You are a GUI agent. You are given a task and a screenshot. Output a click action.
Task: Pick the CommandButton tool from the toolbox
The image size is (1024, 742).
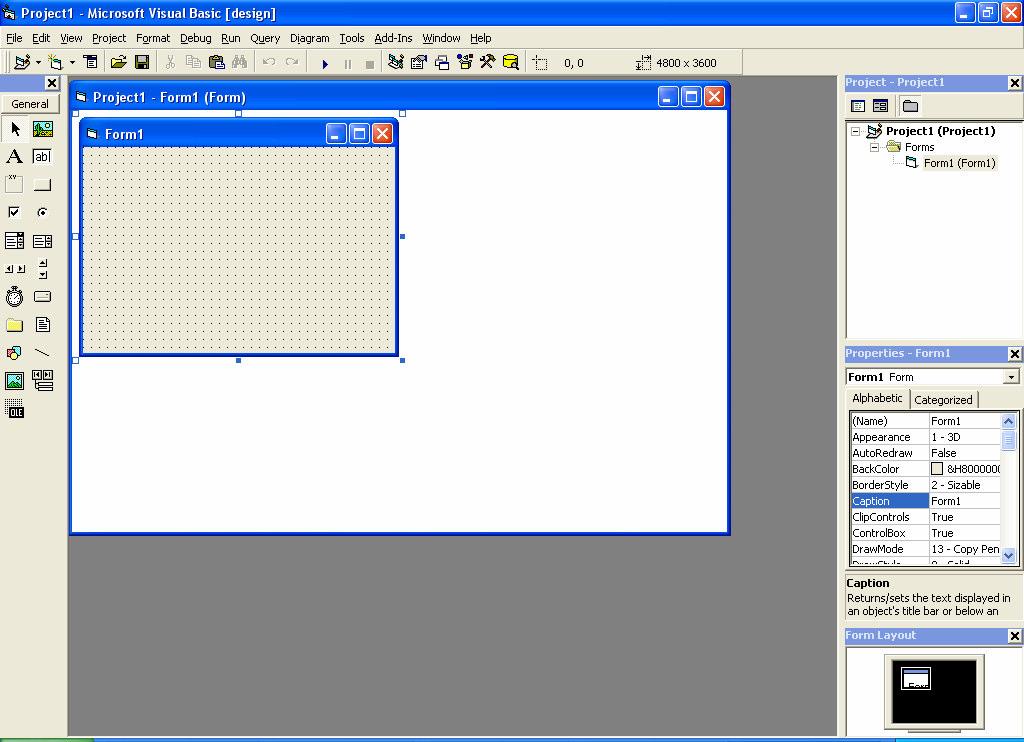pyautogui.click(x=41, y=184)
